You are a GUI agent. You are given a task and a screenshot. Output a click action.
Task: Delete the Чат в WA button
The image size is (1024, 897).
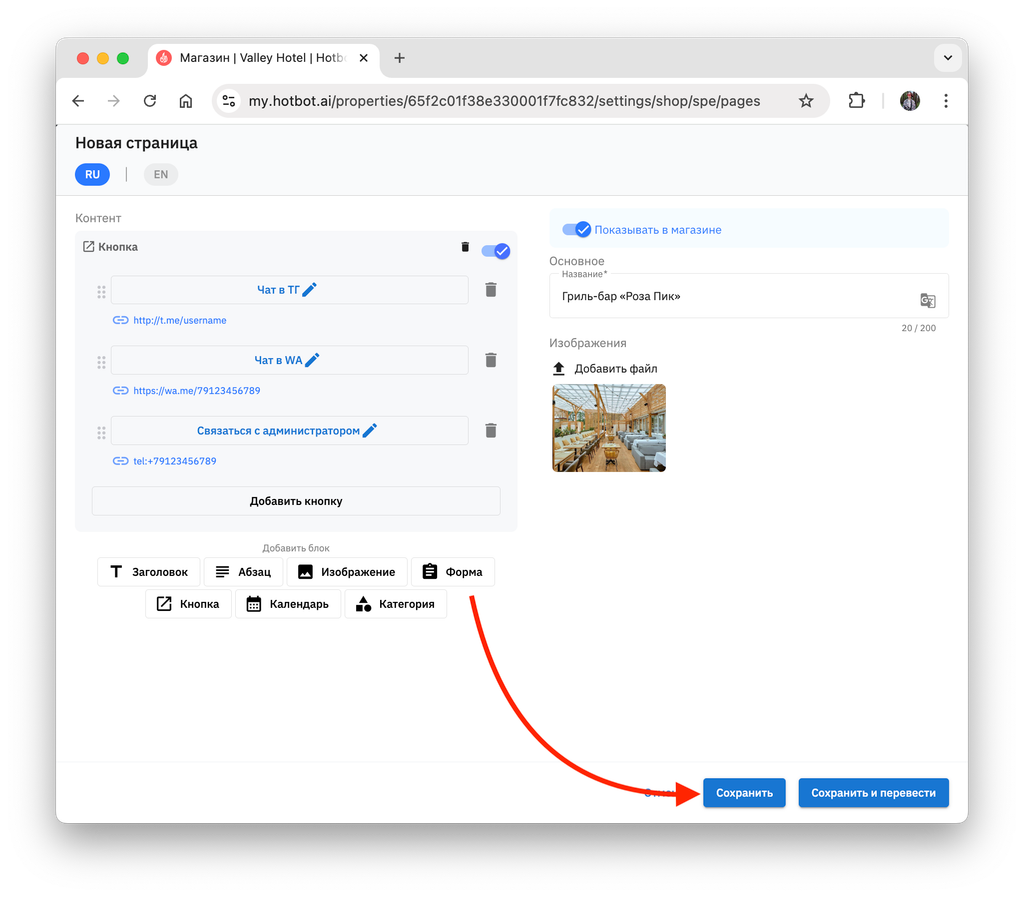click(491, 360)
